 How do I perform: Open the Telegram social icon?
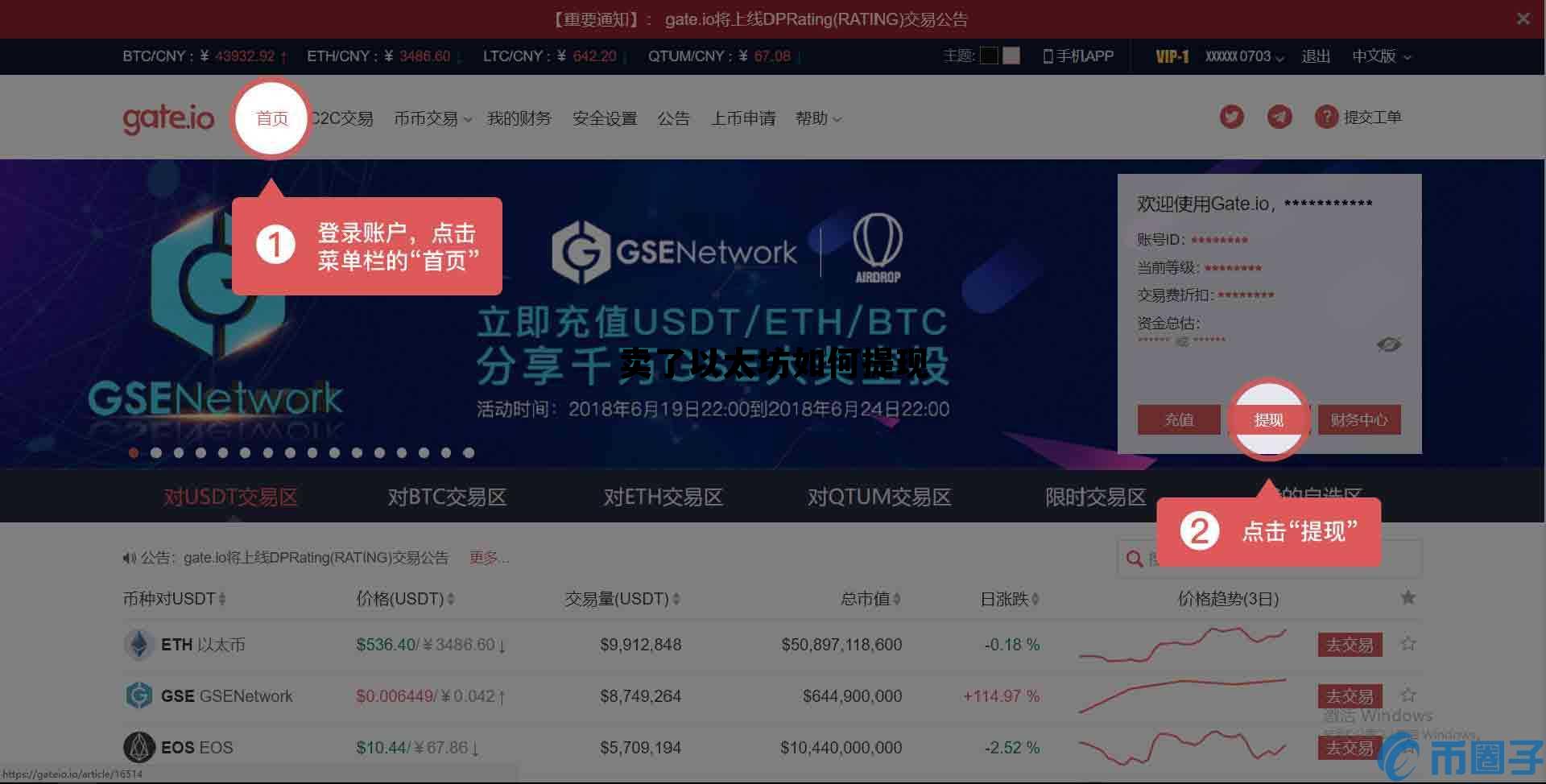pyautogui.click(x=1279, y=117)
